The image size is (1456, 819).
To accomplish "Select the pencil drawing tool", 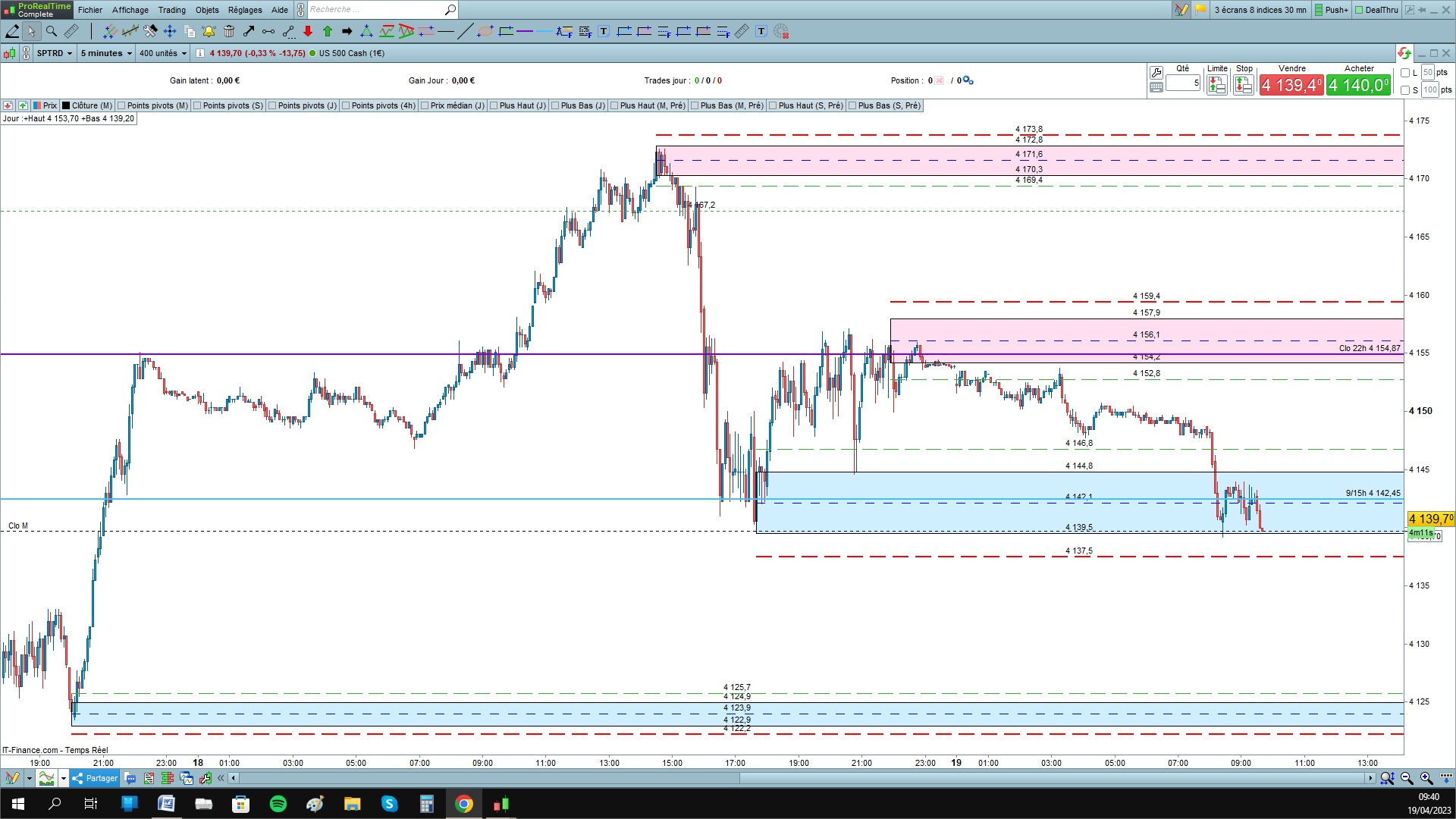I will click(13, 31).
